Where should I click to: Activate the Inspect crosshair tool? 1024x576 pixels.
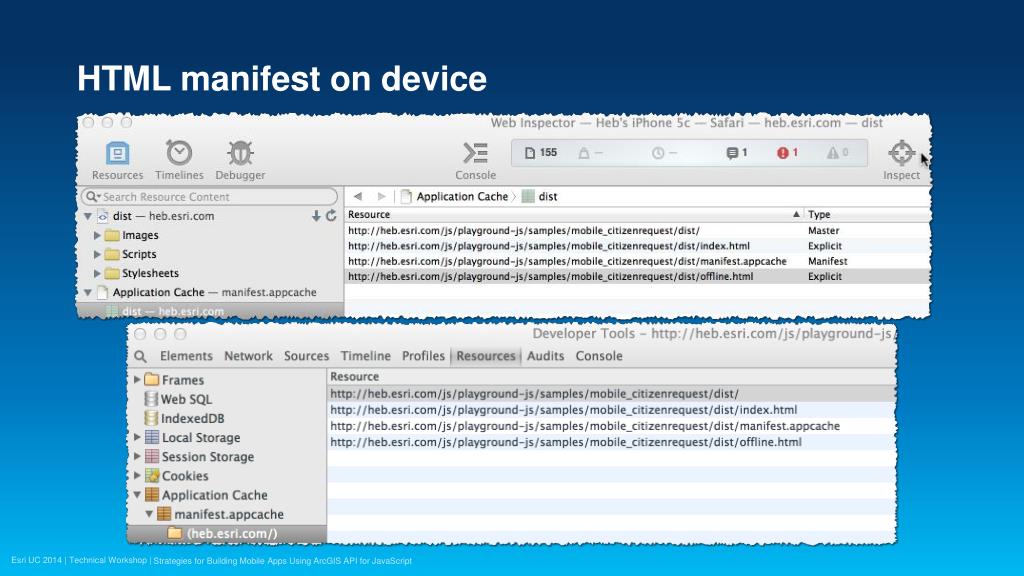coord(901,161)
